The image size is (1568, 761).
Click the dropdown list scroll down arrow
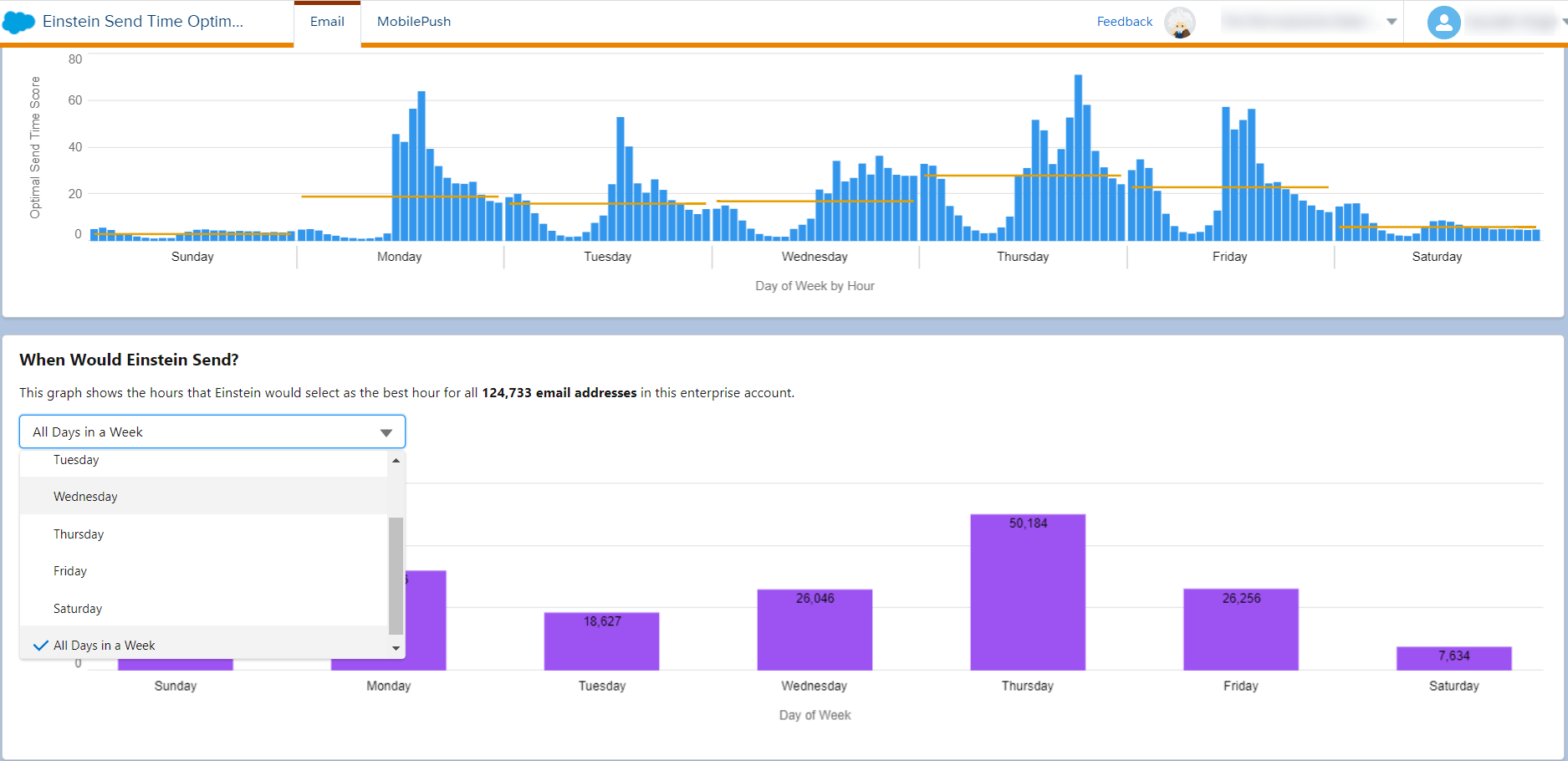(396, 648)
